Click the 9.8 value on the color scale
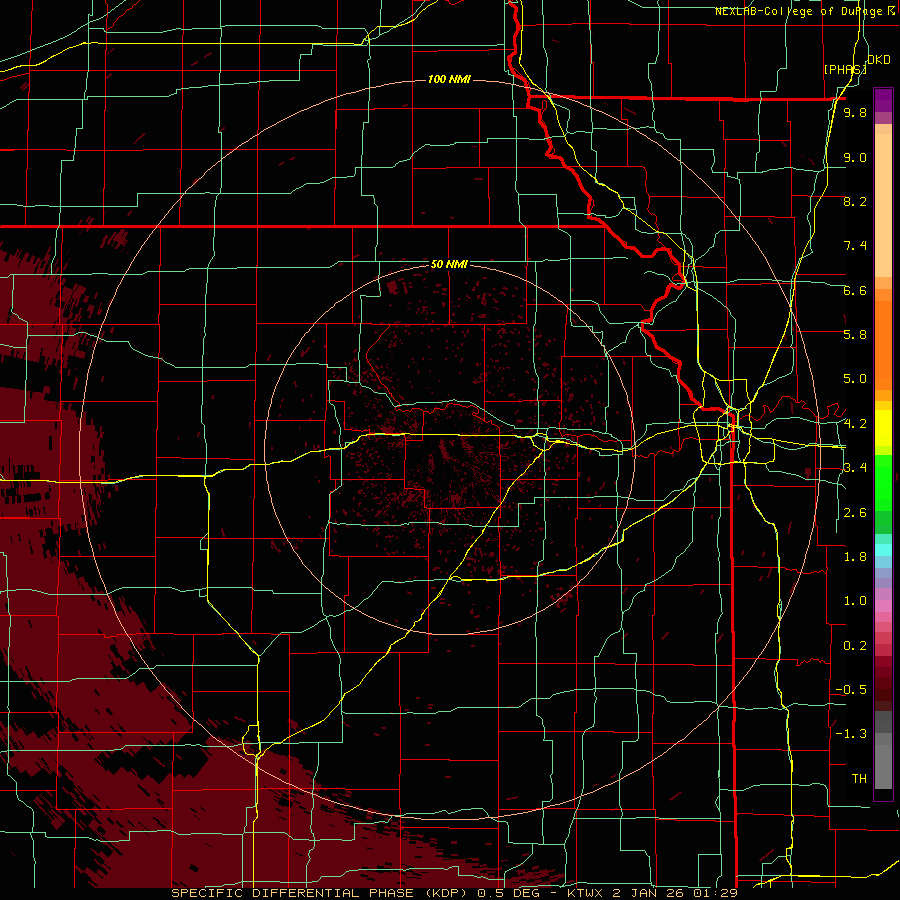Screen dimensions: 900x900 (855, 113)
